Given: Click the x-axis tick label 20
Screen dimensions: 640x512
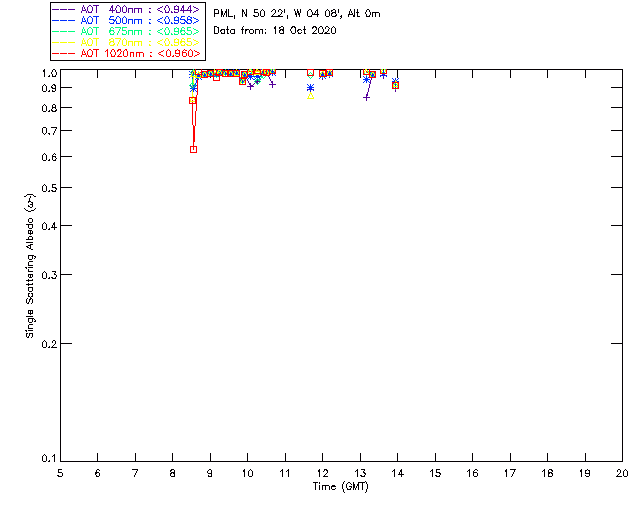Looking at the screenshot, I should tap(622, 473).
